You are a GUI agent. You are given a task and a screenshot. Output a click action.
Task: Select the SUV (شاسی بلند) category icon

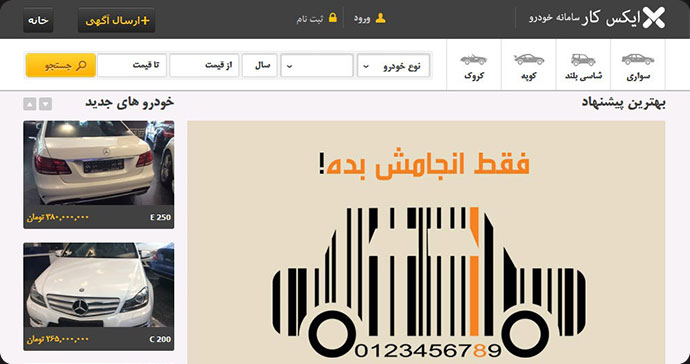(583, 59)
